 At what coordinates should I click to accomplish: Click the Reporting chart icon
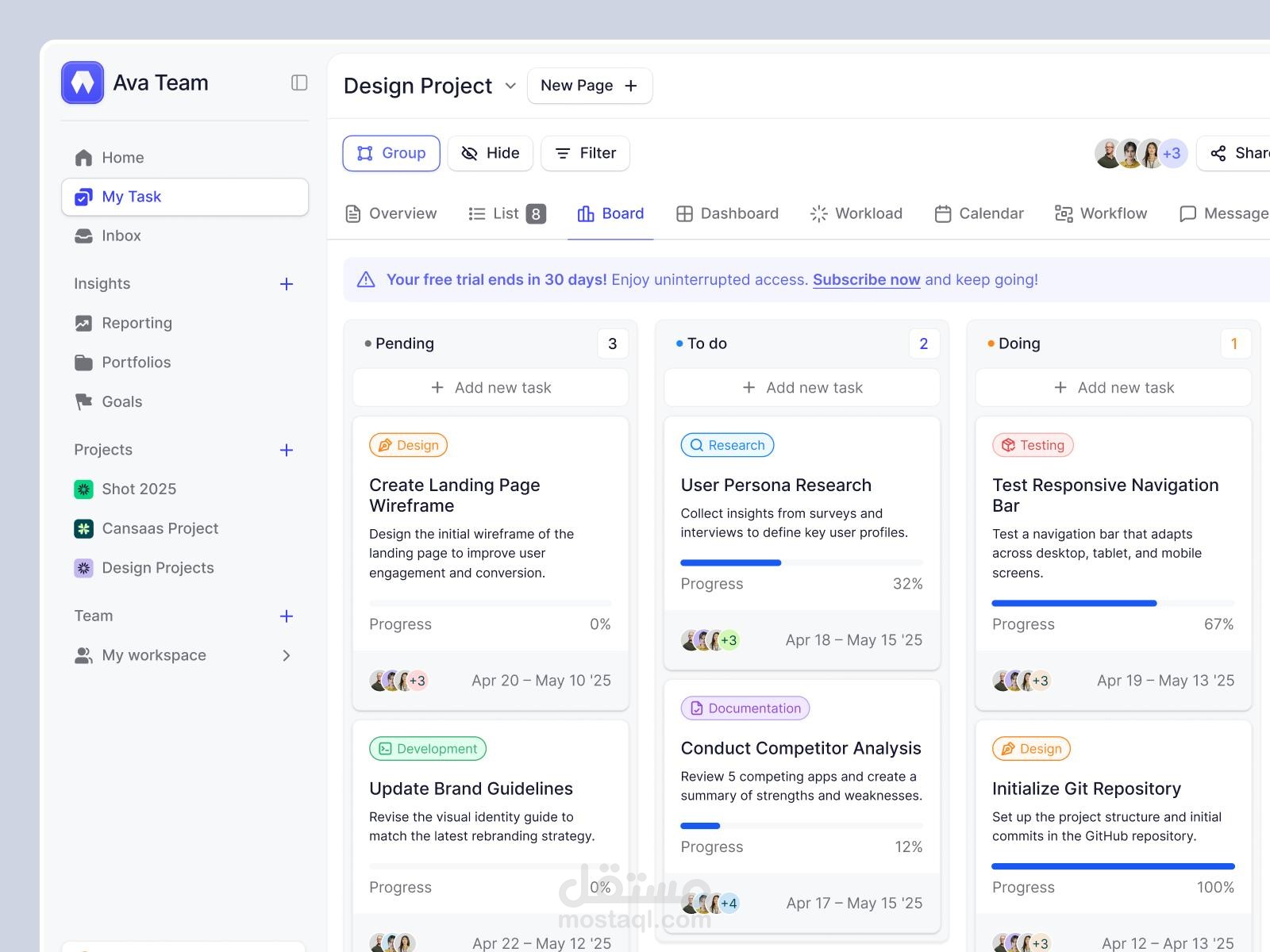[83, 323]
